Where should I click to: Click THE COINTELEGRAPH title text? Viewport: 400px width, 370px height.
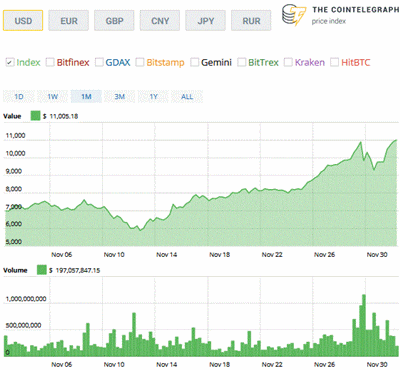[355, 10]
